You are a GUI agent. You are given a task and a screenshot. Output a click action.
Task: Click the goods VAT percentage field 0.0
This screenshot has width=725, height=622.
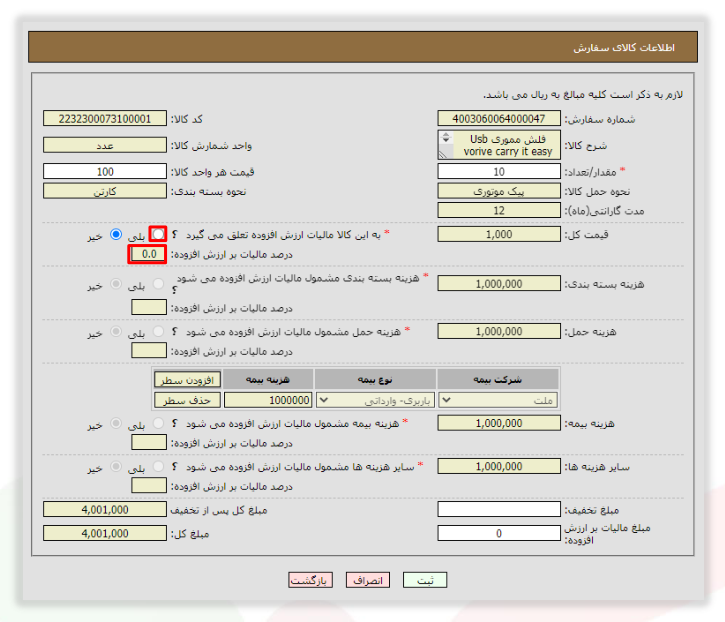click(148, 254)
